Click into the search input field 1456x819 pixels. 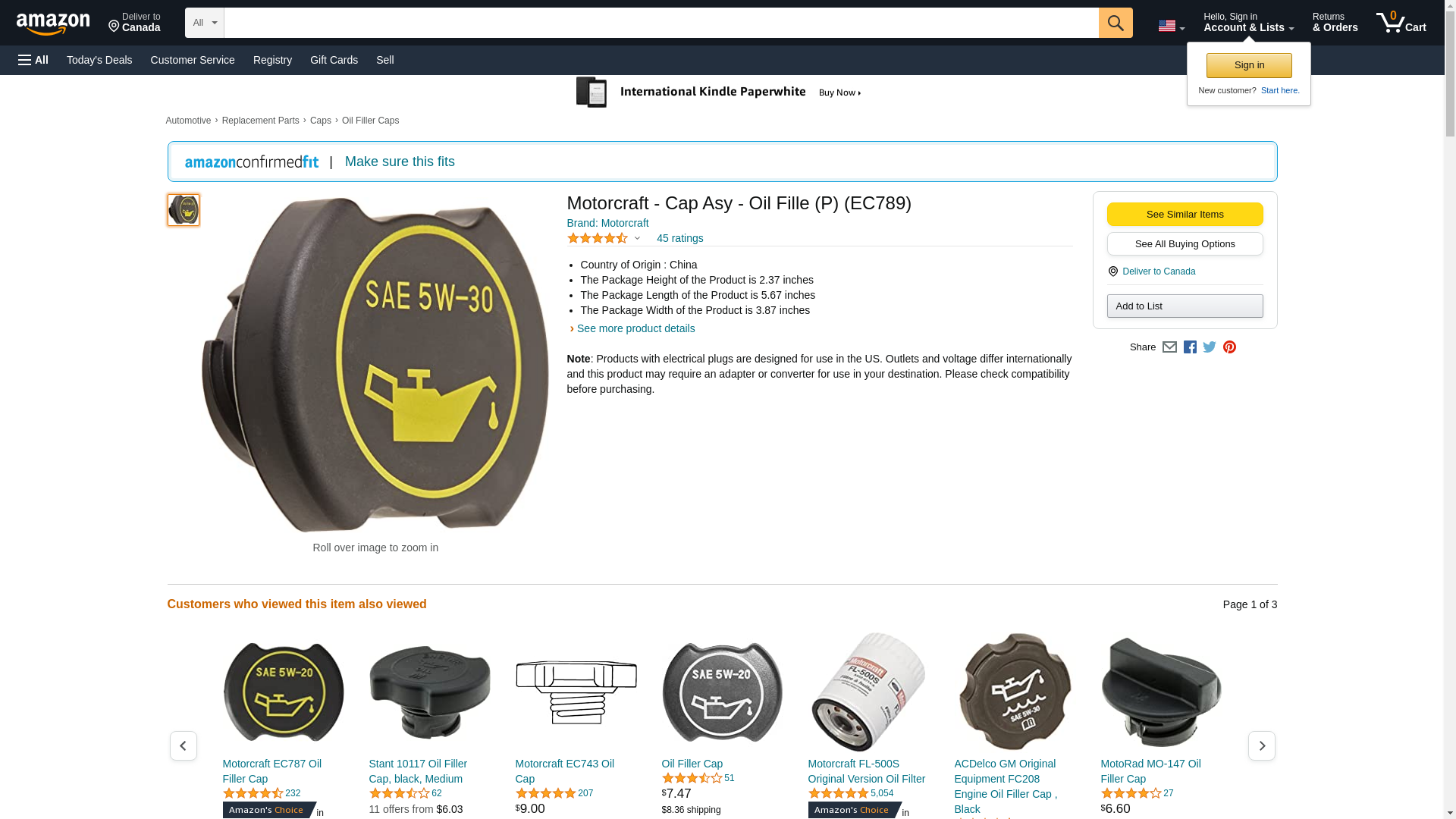[x=660, y=23]
